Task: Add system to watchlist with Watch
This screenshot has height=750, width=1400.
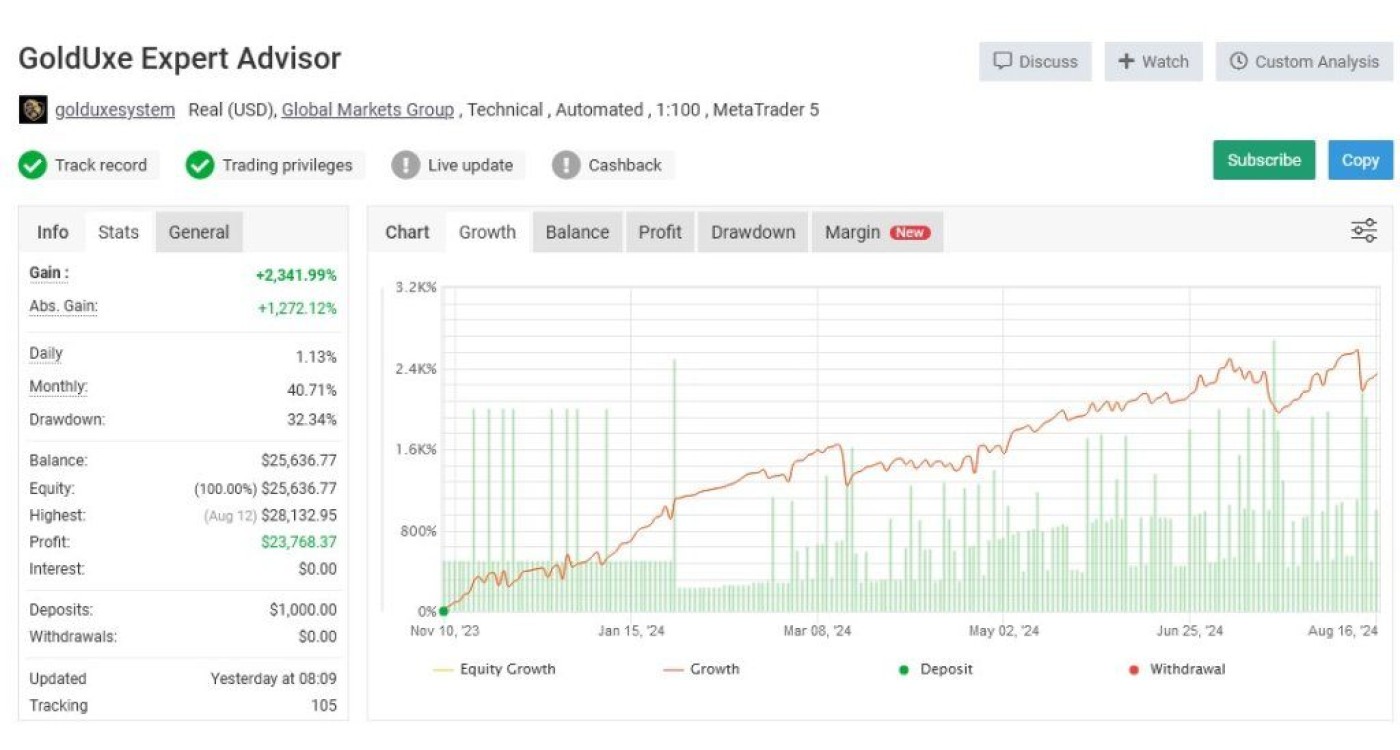Action: pos(1152,62)
